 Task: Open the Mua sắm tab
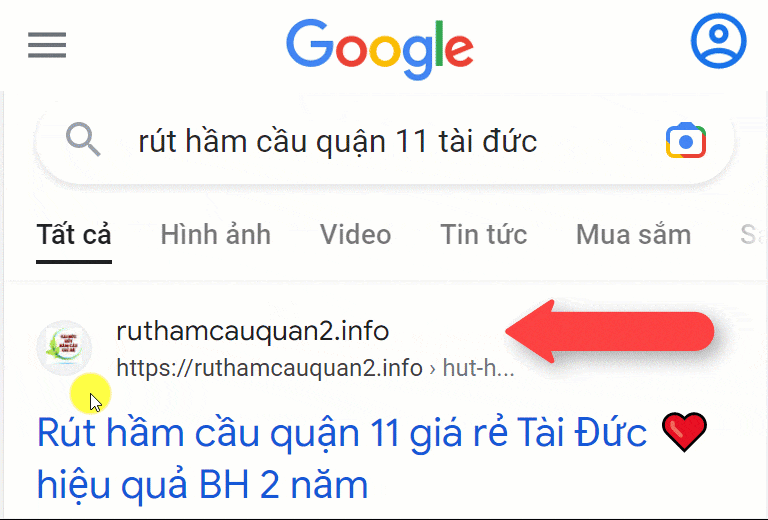pos(633,235)
